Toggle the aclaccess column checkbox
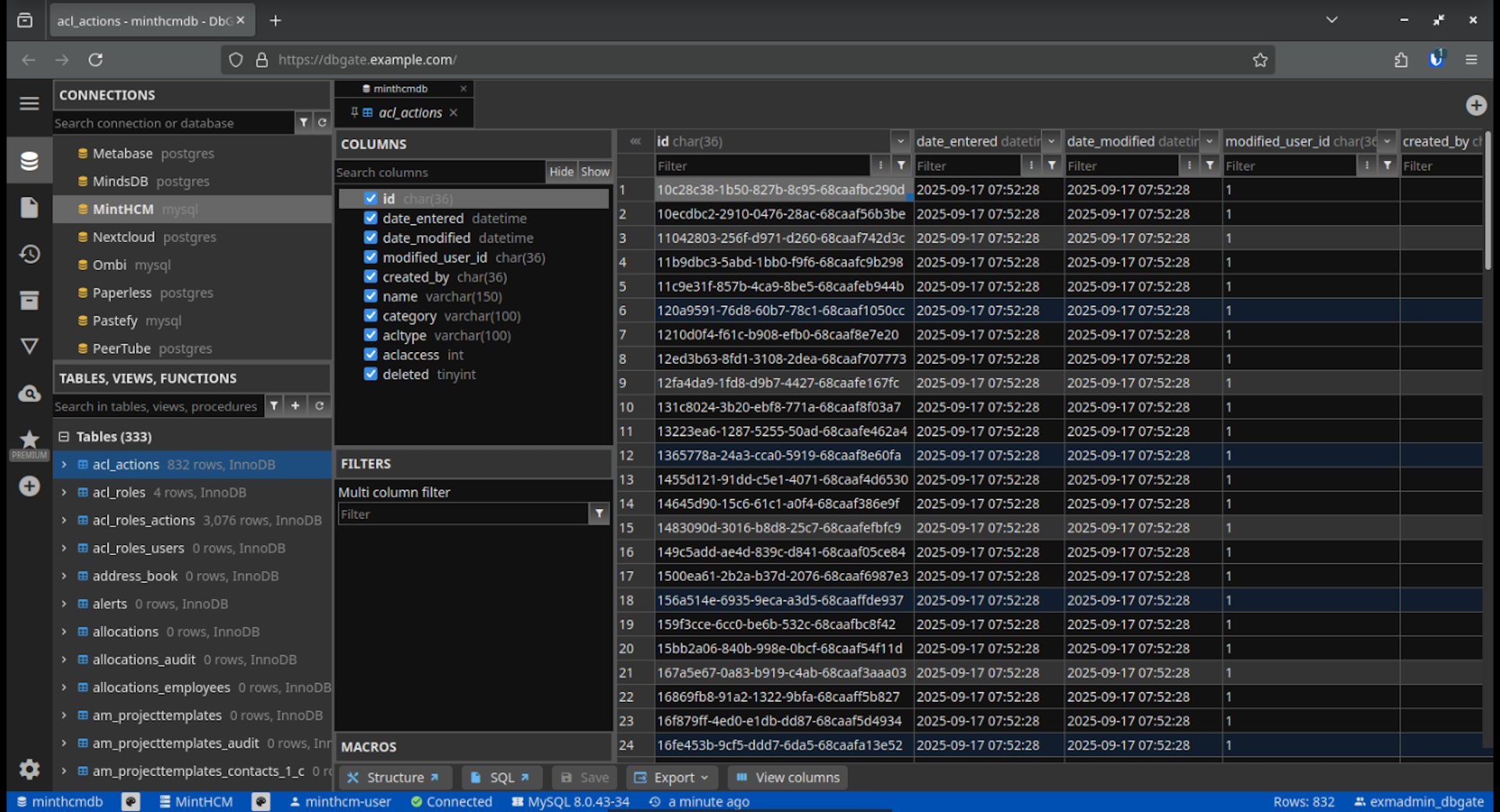 coord(371,354)
